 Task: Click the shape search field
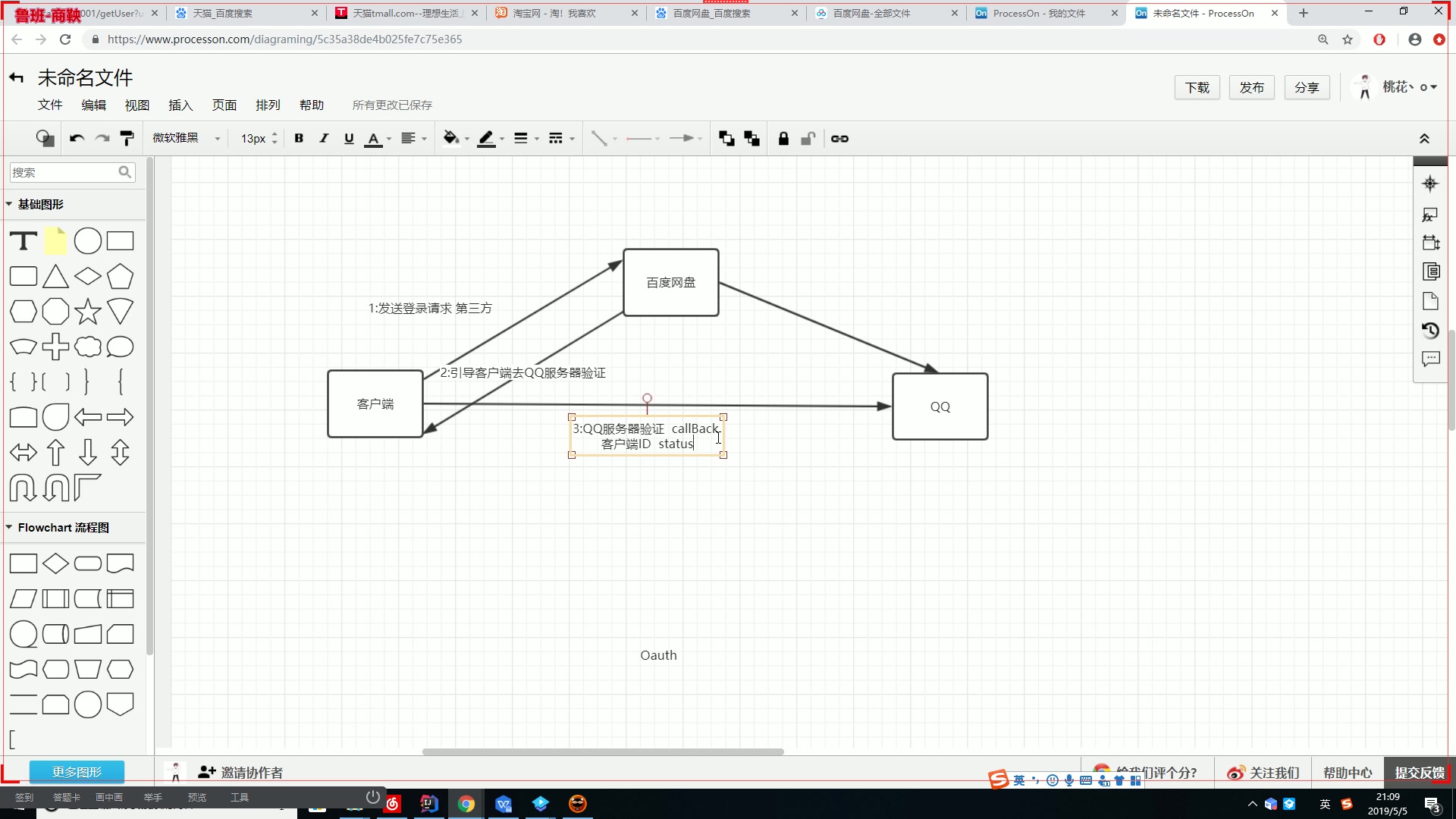[72, 172]
